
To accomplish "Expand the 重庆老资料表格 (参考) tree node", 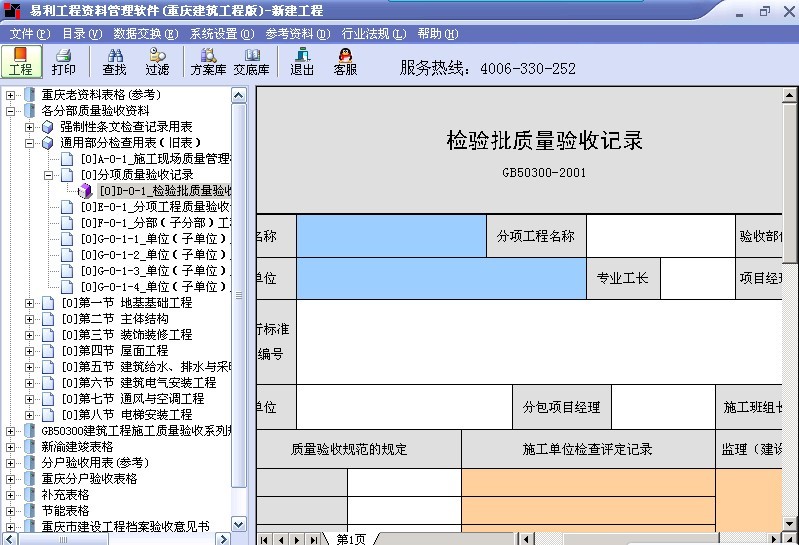I will (x=12, y=95).
